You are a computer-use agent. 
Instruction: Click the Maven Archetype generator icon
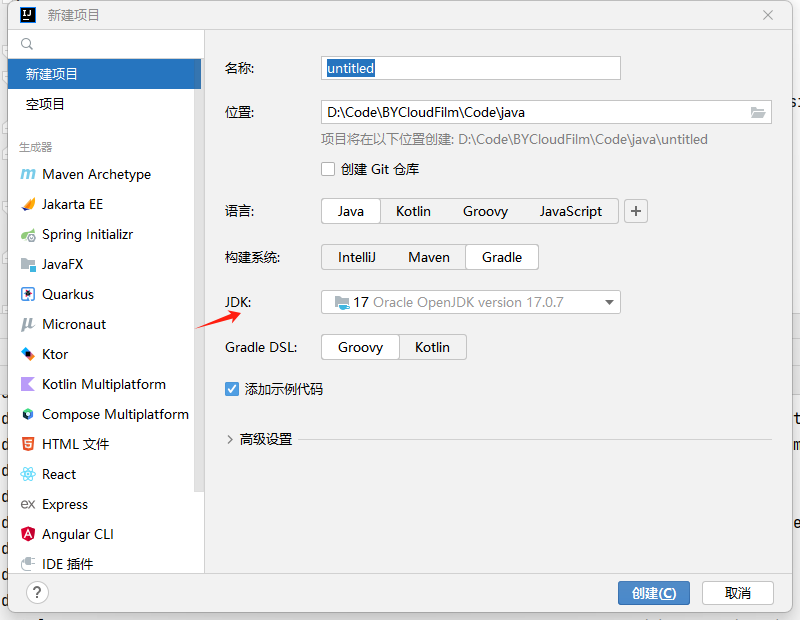28,175
